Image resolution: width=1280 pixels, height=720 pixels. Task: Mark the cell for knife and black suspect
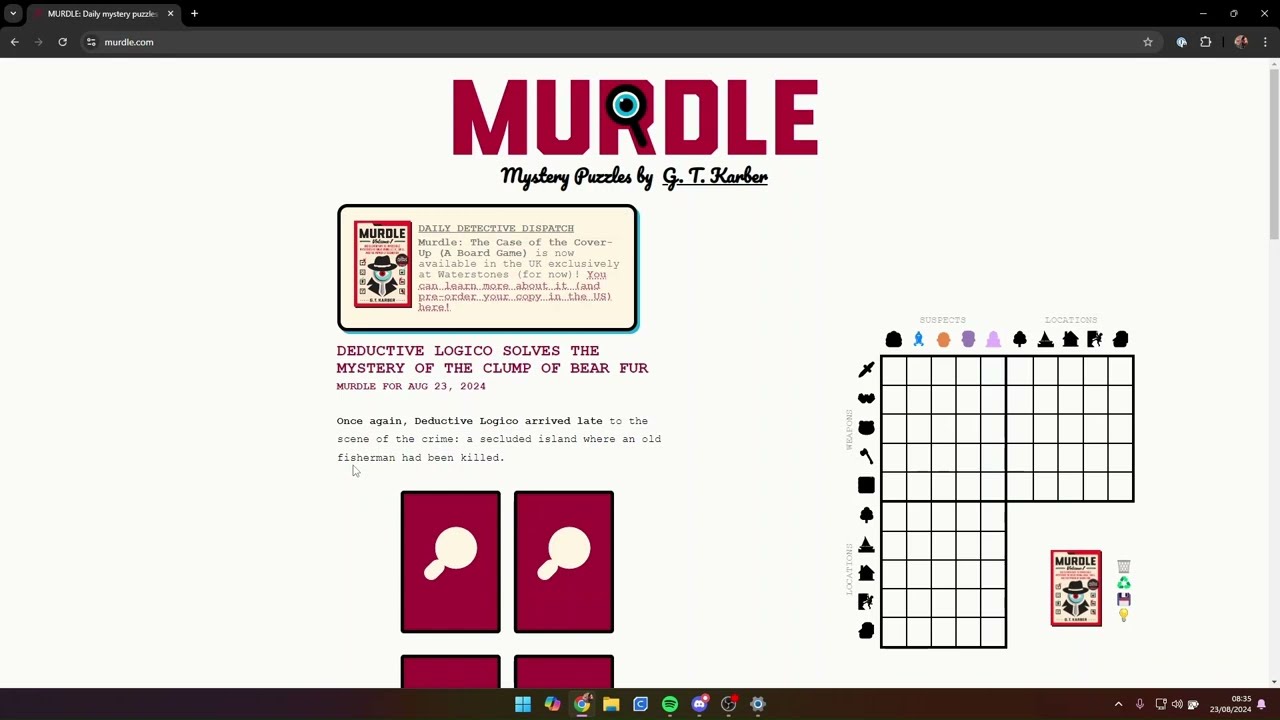pyautogui.click(x=894, y=370)
